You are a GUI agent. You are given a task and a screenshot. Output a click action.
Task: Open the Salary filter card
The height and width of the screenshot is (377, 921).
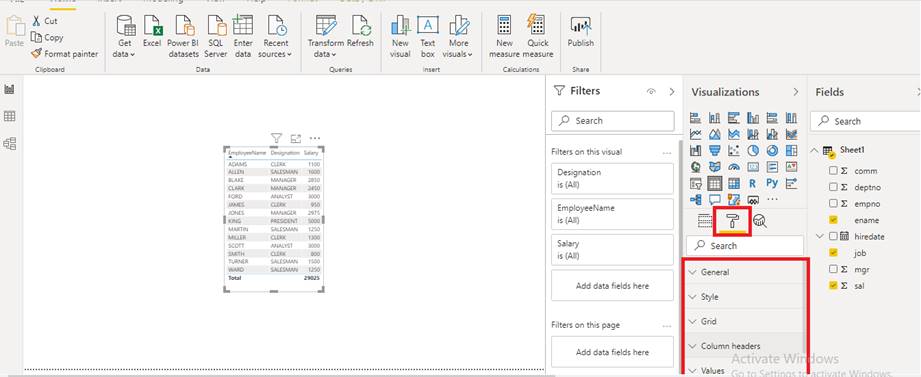click(x=613, y=250)
